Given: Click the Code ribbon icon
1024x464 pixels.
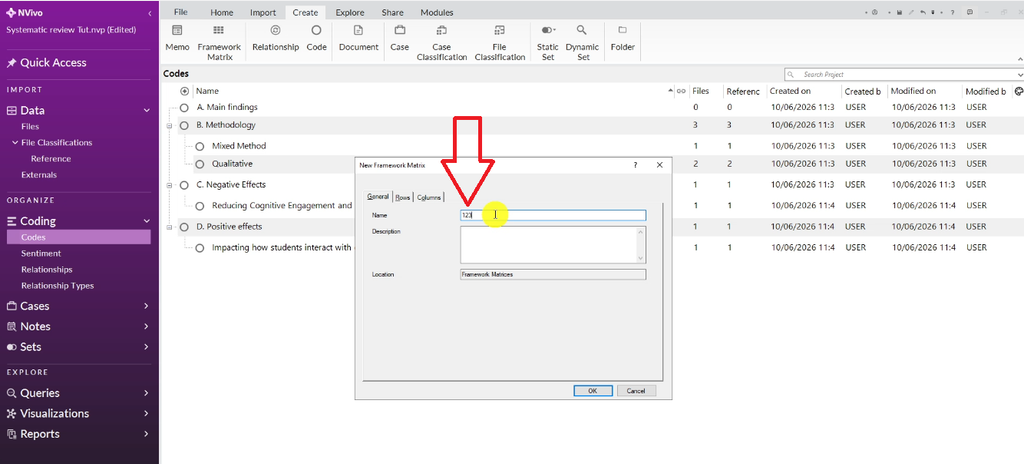Looking at the screenshot, I should point(316,30).
